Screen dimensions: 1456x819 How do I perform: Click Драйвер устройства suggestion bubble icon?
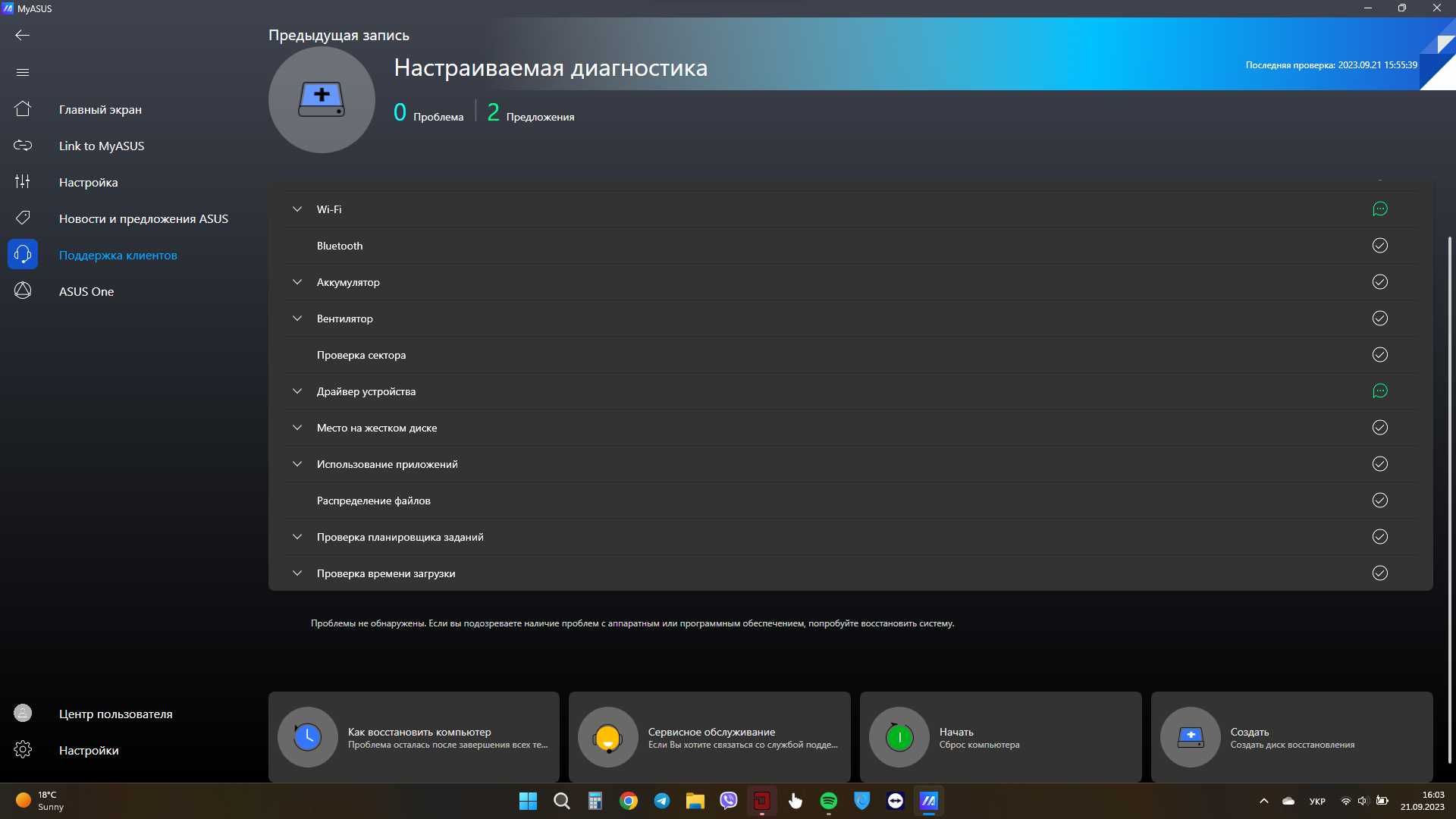1380,391
